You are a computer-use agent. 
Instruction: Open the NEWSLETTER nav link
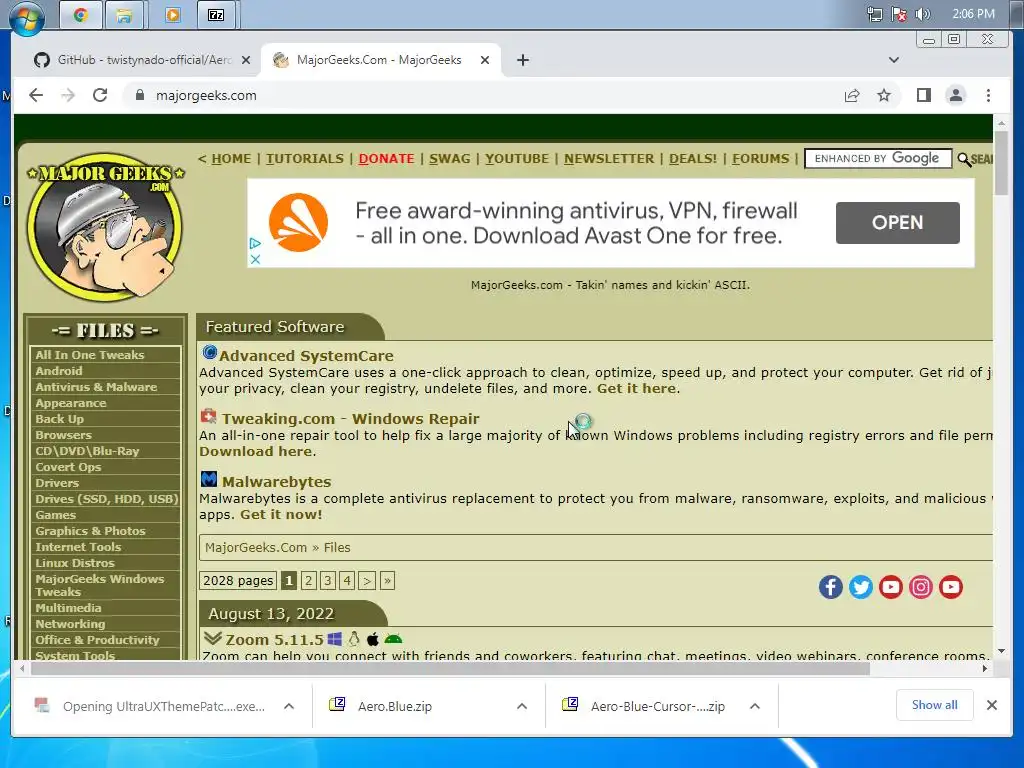coord(609,159)
